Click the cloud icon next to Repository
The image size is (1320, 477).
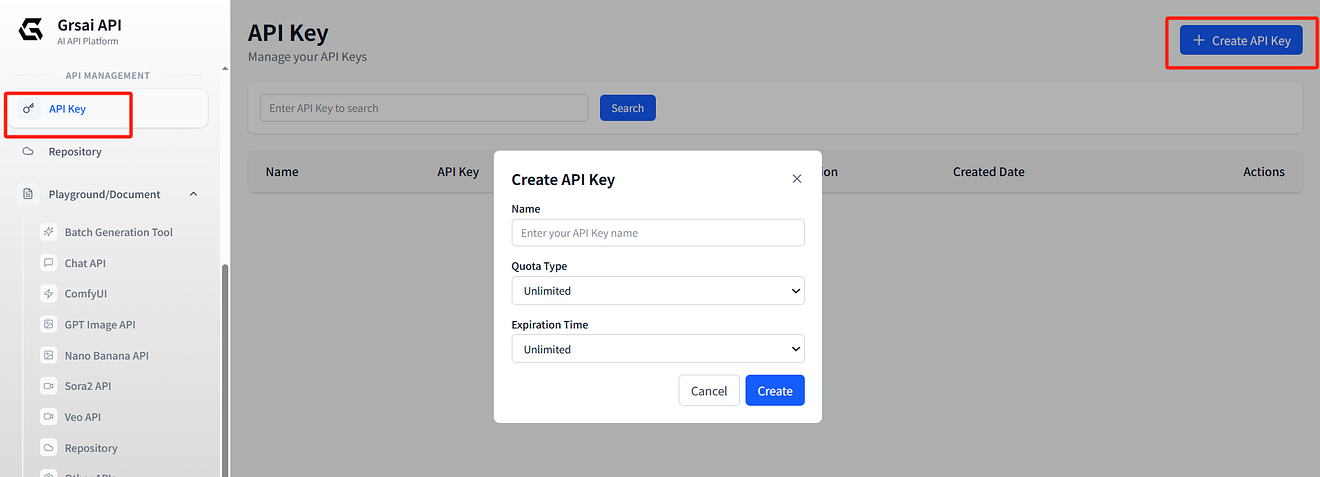pyautogui.click(x=28, y=152)
